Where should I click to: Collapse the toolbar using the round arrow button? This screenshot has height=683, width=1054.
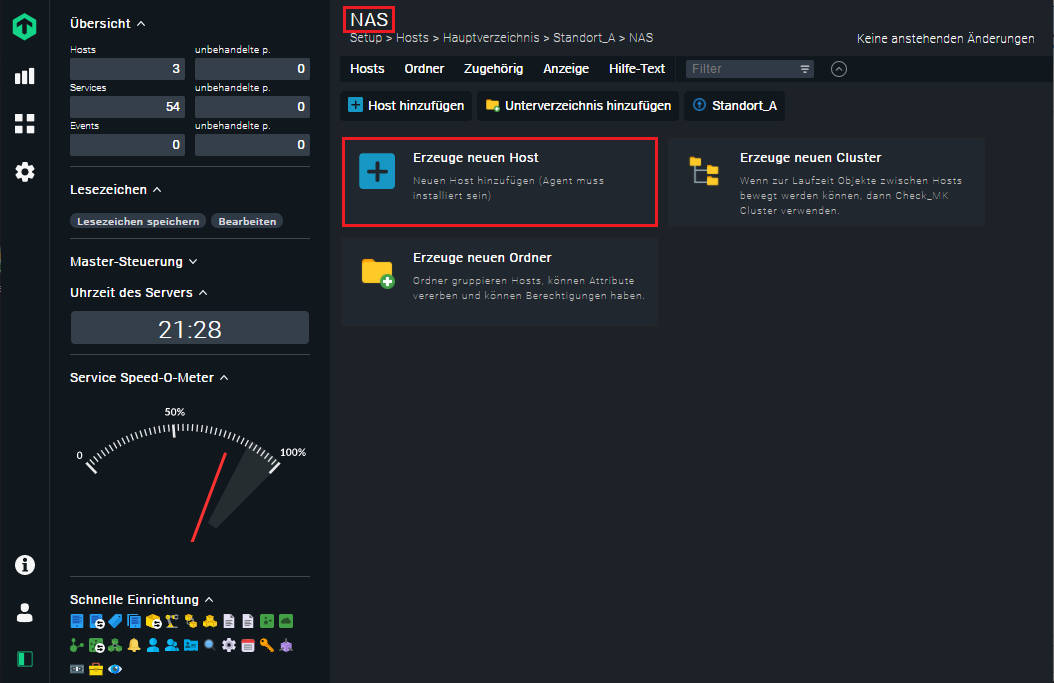[839, 69]
